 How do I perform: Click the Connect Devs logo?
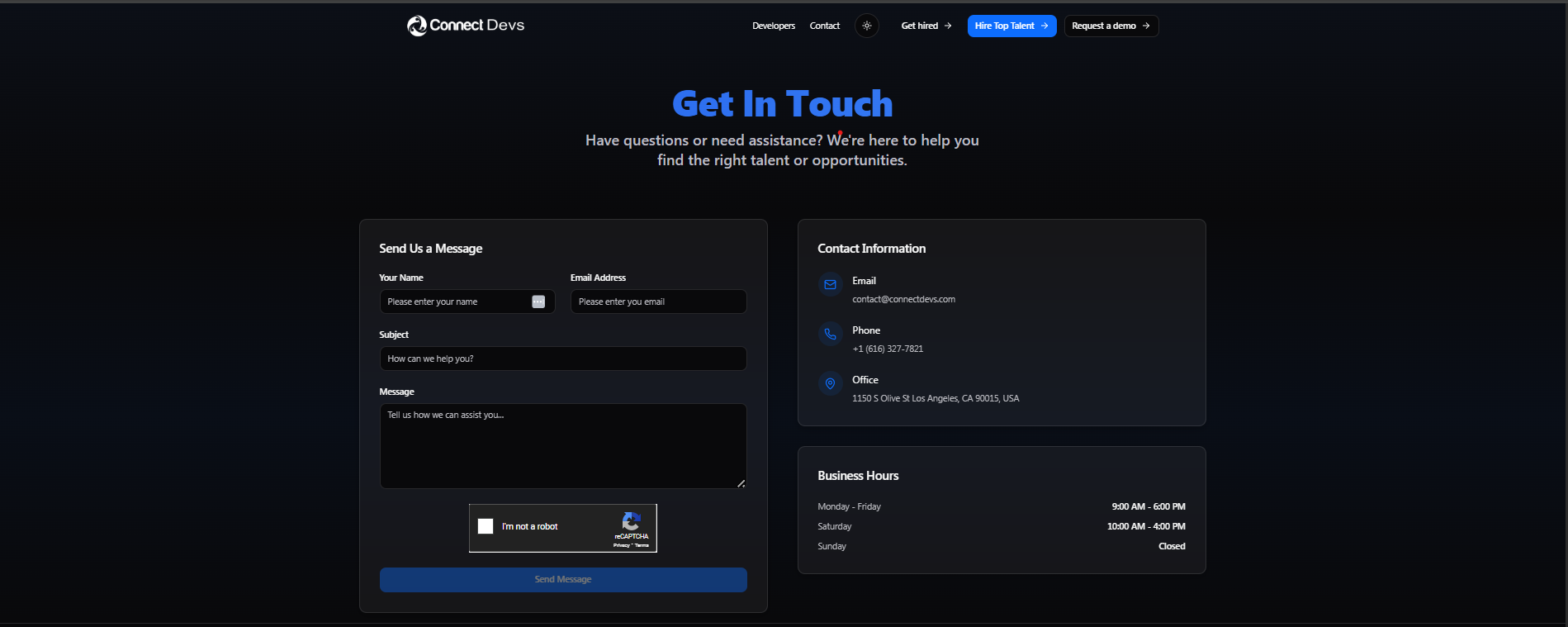466,26
